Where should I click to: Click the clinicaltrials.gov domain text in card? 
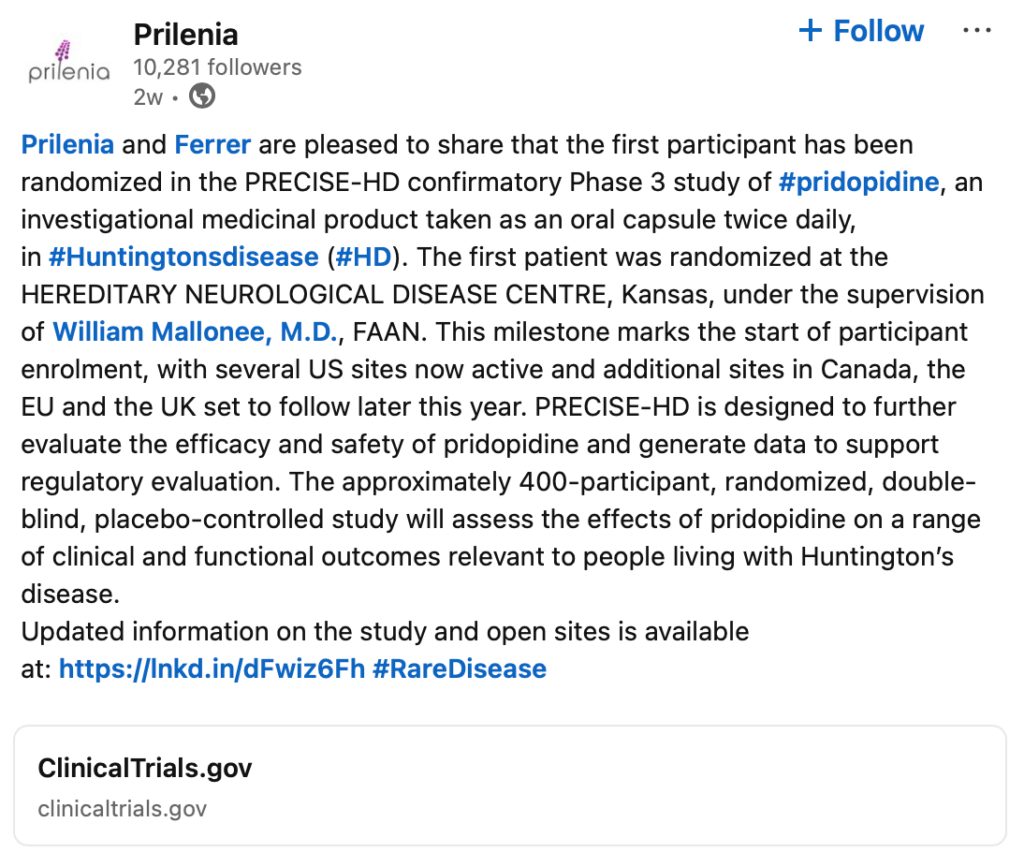(122, 809)
